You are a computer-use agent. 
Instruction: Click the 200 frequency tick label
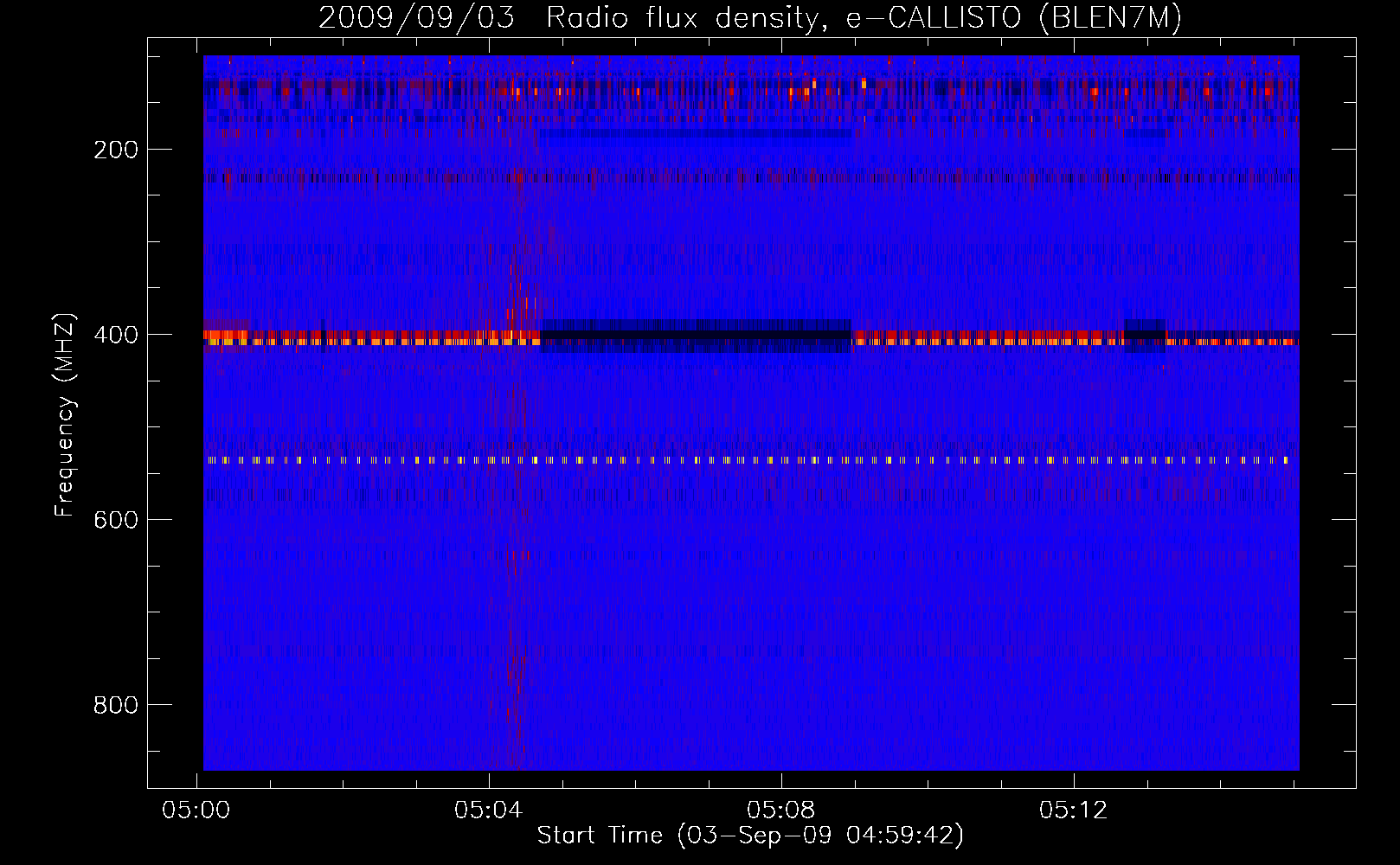point(116,150)
